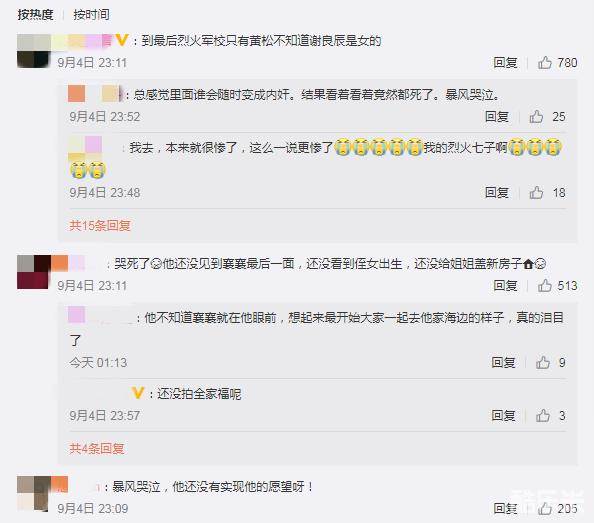This screenshot has height=523, width=594.
Task: Like the reply with 18 likes
Action: point(536,193)
